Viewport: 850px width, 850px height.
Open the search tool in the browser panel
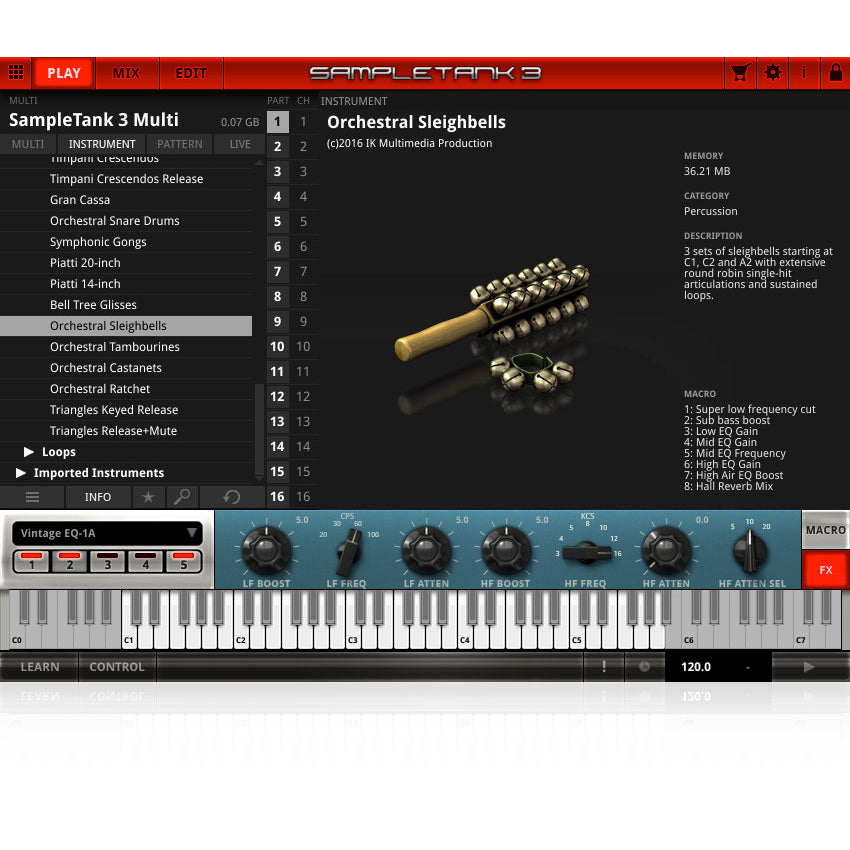182,497
